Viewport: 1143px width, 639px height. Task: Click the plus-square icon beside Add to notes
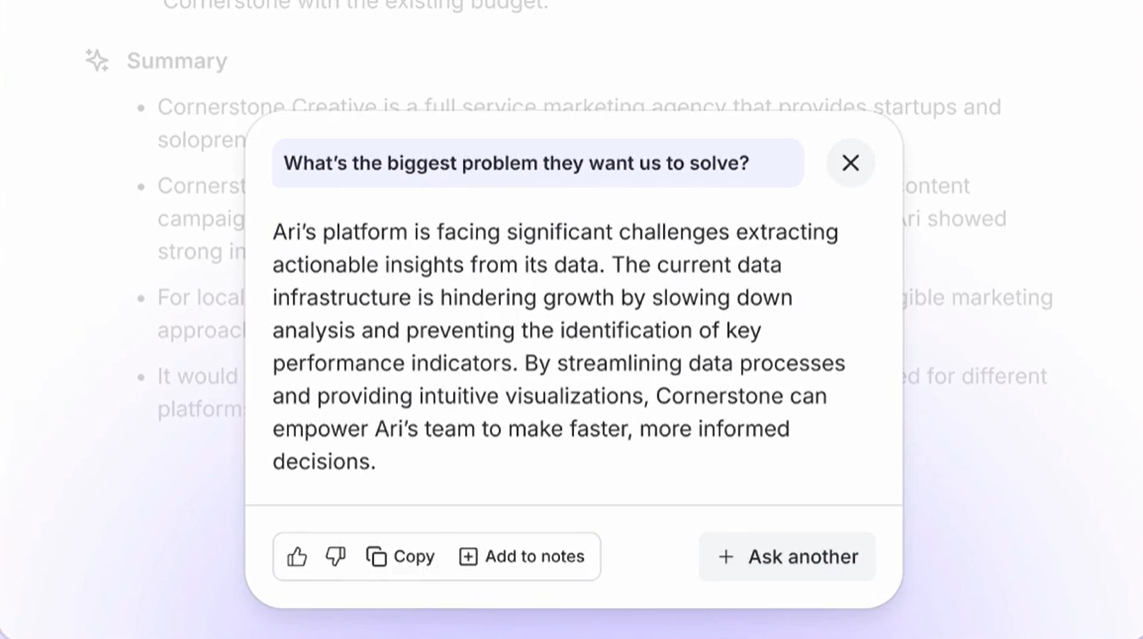coord(468,557)
